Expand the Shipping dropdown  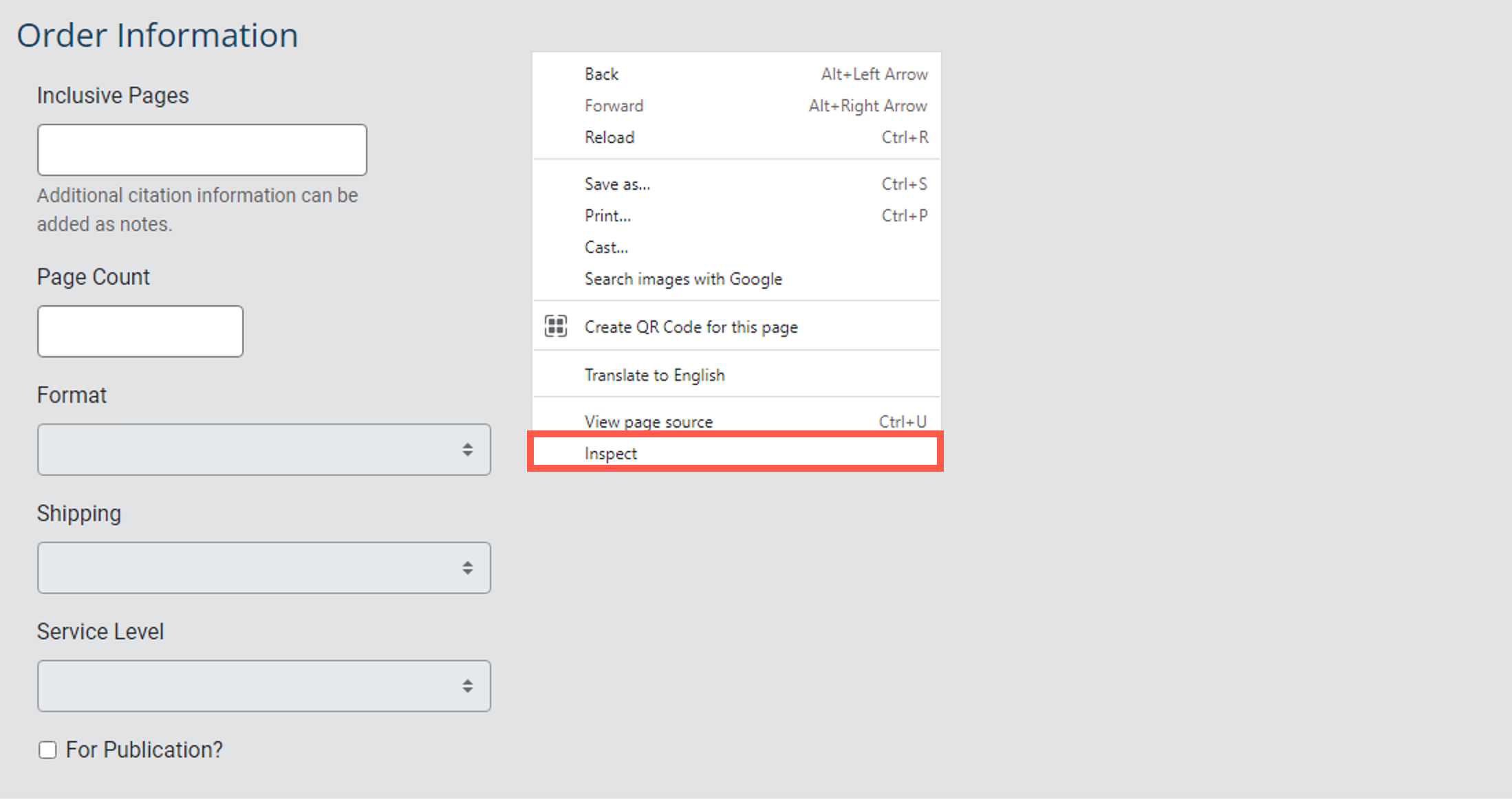[x=263, y=568]
